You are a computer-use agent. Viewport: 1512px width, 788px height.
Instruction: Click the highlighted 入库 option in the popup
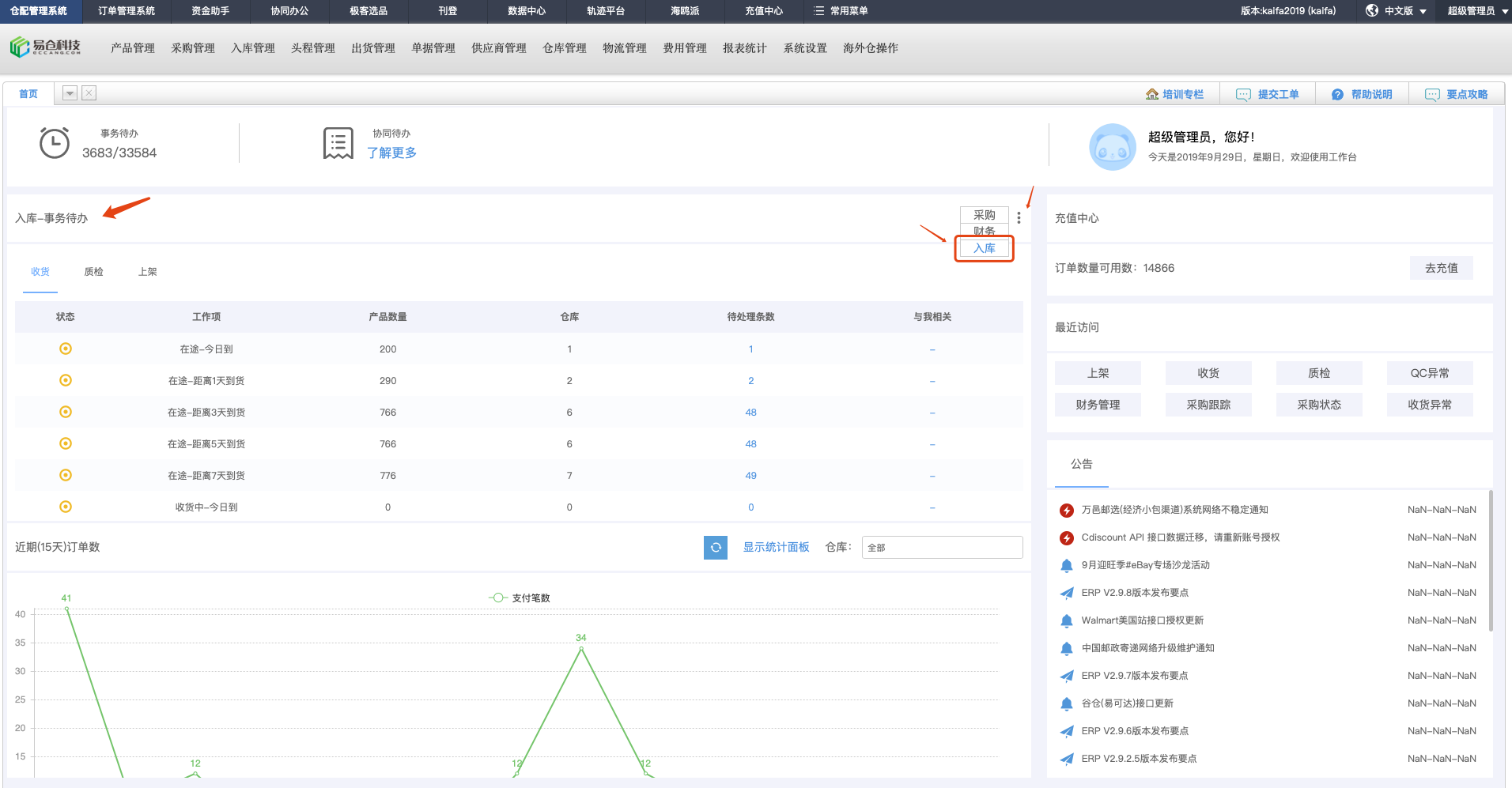pos(984,248)
